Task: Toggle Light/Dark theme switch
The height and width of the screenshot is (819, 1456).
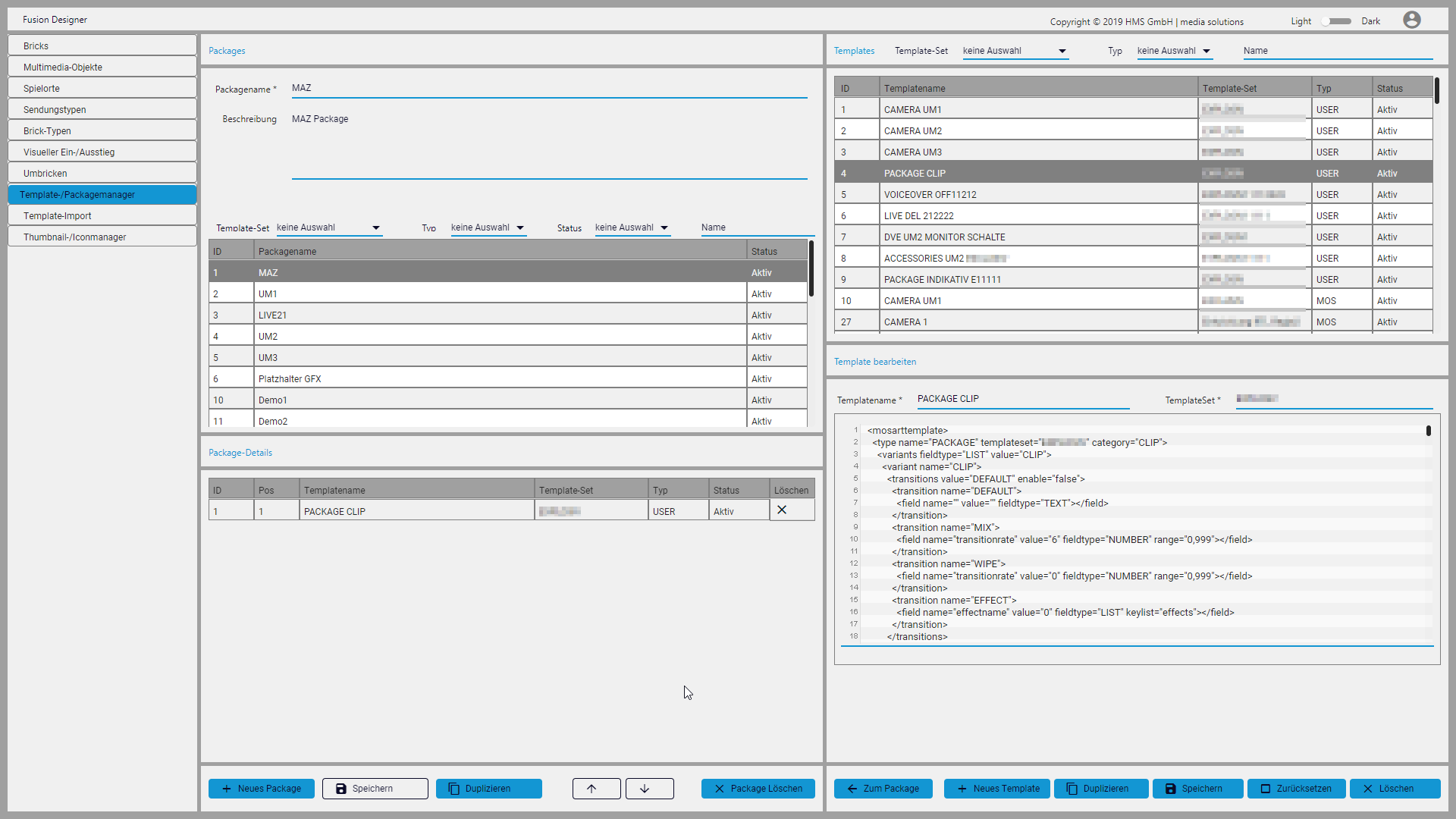Action: pyautogui.click(x=1336, y=21)
